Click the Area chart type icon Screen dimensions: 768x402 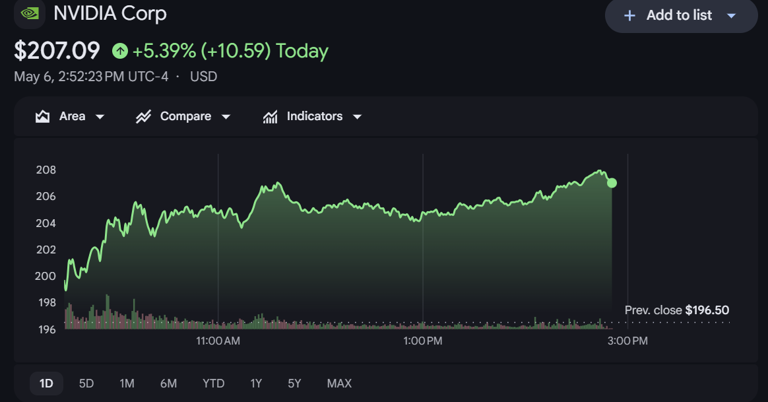pyautogui.click(x=43, y=117)
